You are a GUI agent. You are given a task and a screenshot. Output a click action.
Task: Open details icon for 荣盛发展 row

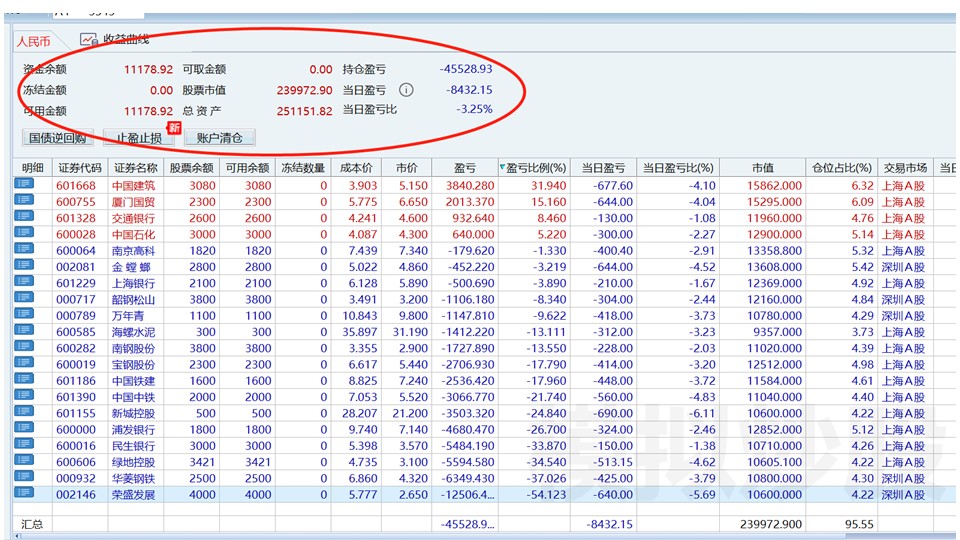coord(24,493)
